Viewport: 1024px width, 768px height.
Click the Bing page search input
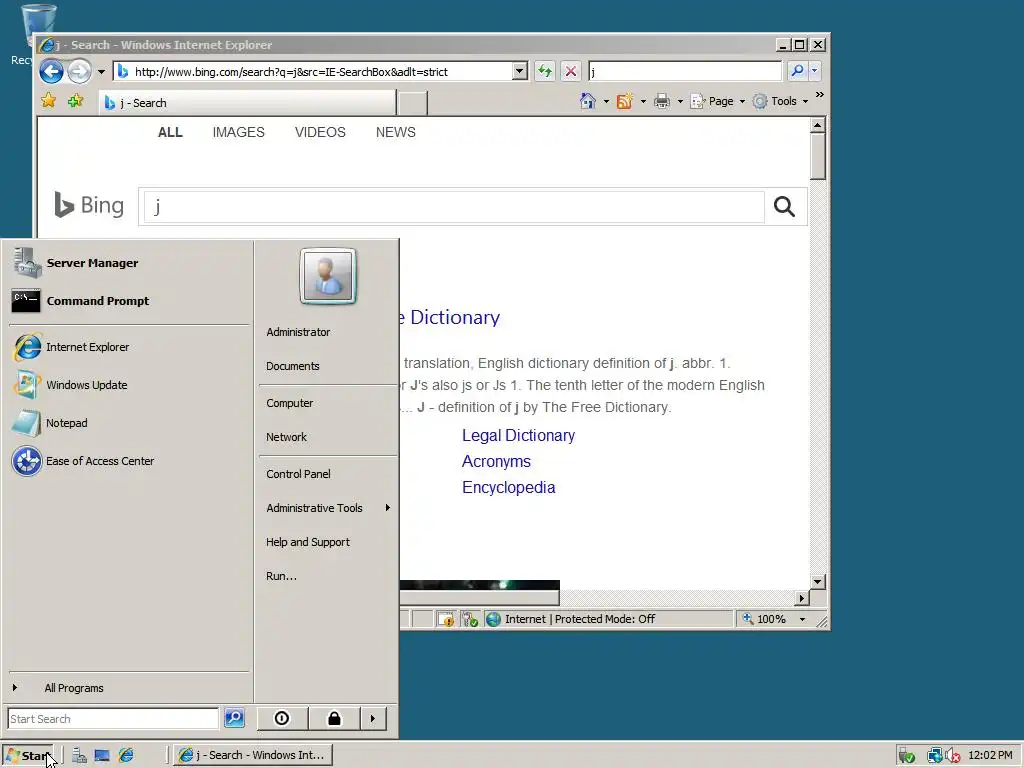(454, 206)
